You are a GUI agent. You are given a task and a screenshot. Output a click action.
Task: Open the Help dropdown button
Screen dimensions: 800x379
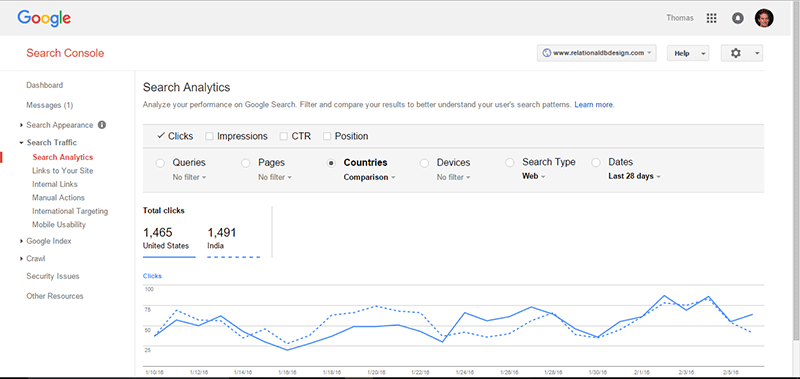pyautogui.click(x=688, y=53)
